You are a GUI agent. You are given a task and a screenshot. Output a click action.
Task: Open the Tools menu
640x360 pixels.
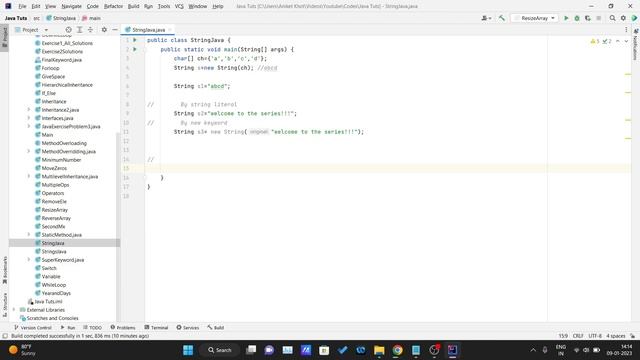pyautogui.click(x=164, y=6)
